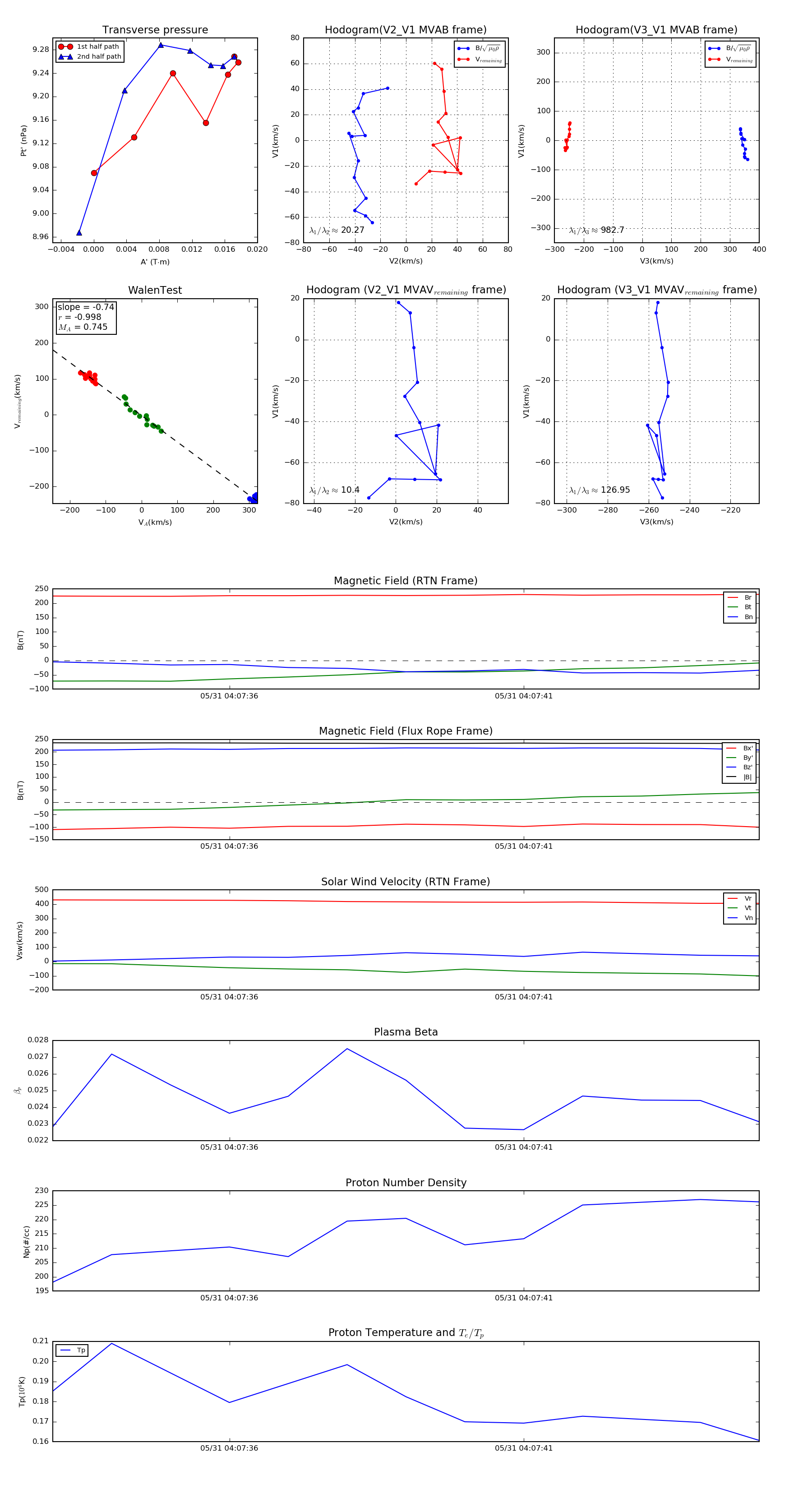Click the Hodogram (V2_V1 MVAV remaining frame) title
The image size is (812, 1489).
coord(406,290)
